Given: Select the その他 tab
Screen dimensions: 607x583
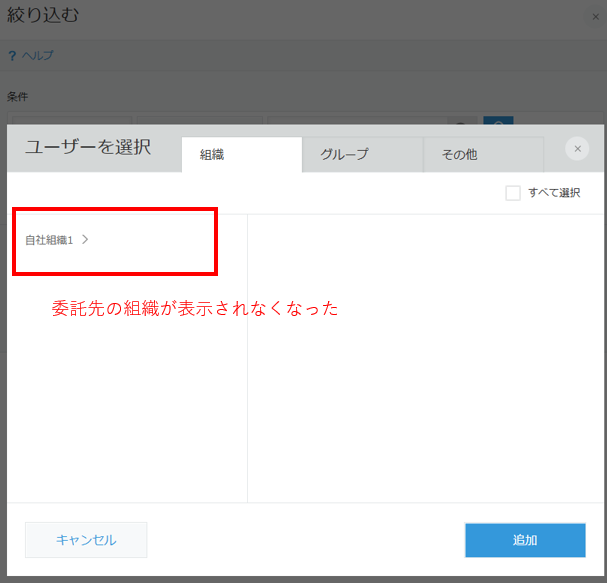Looking at the screenshot, I should (x=484, y=154).
